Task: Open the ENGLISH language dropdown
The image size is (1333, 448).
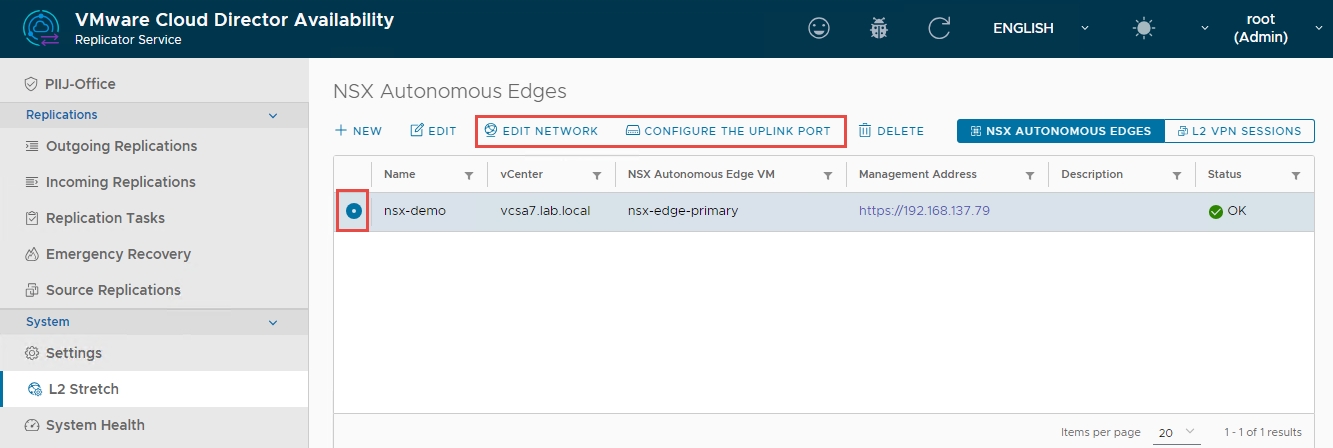Action: pos(1040,28)
